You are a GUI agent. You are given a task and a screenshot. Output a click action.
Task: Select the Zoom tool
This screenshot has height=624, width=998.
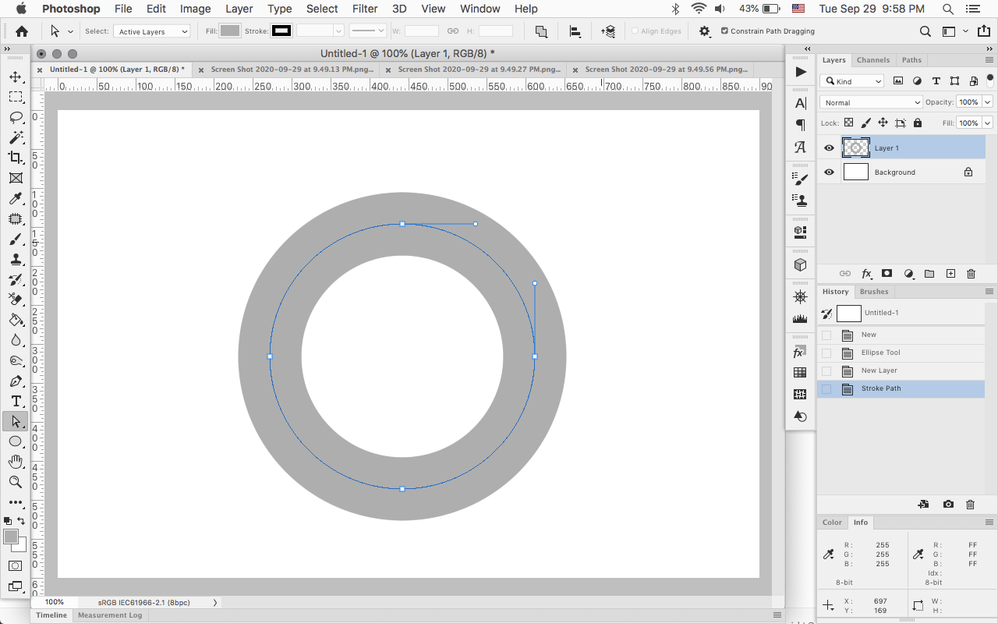[16, 482]
